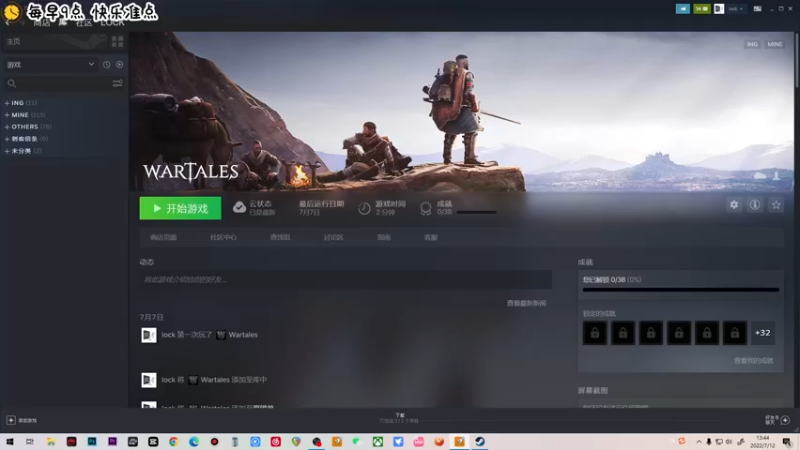Open 查看我的成就 link
The width and height of the screenshot is (800, 450).
pyautogui.click(x=753, y=360)
